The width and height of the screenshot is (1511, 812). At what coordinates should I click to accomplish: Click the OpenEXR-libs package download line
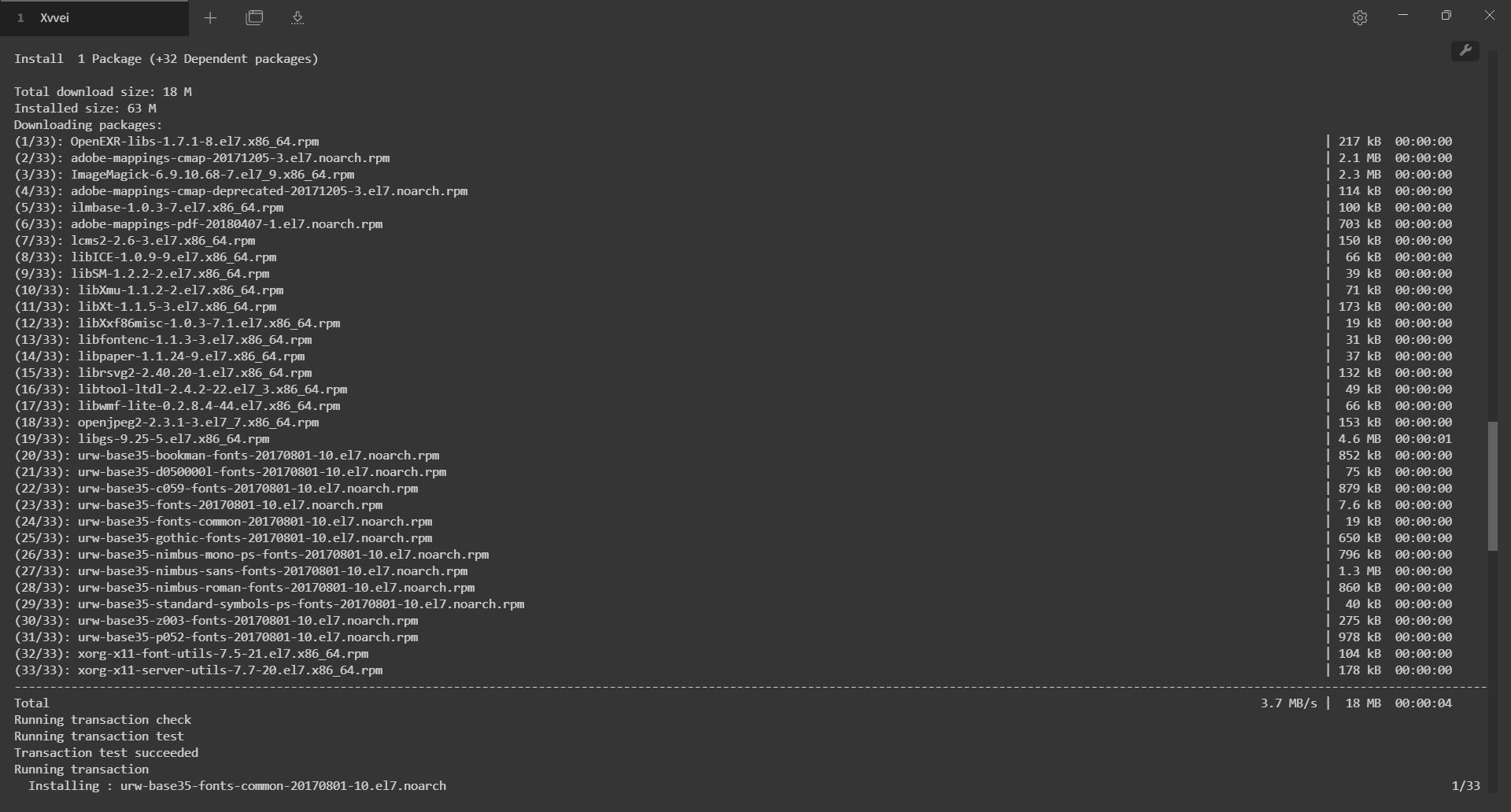[194, 142]
